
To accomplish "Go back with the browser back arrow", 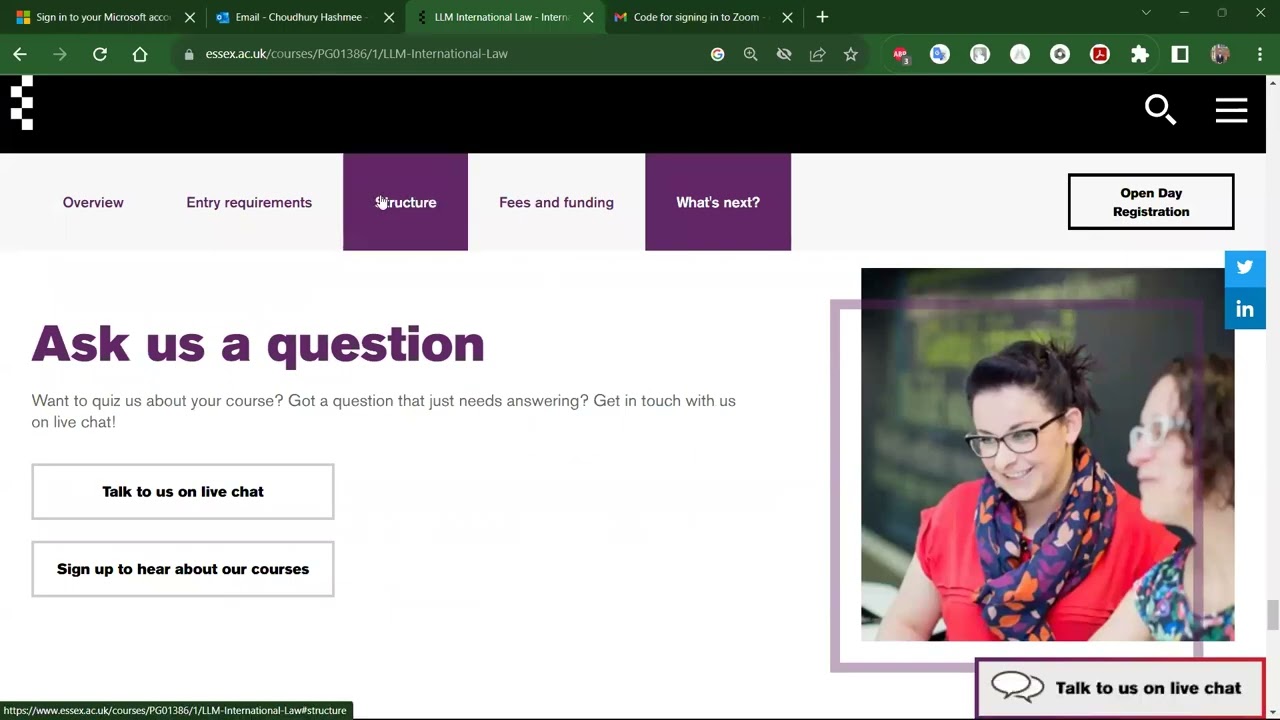I will (20, 54).
